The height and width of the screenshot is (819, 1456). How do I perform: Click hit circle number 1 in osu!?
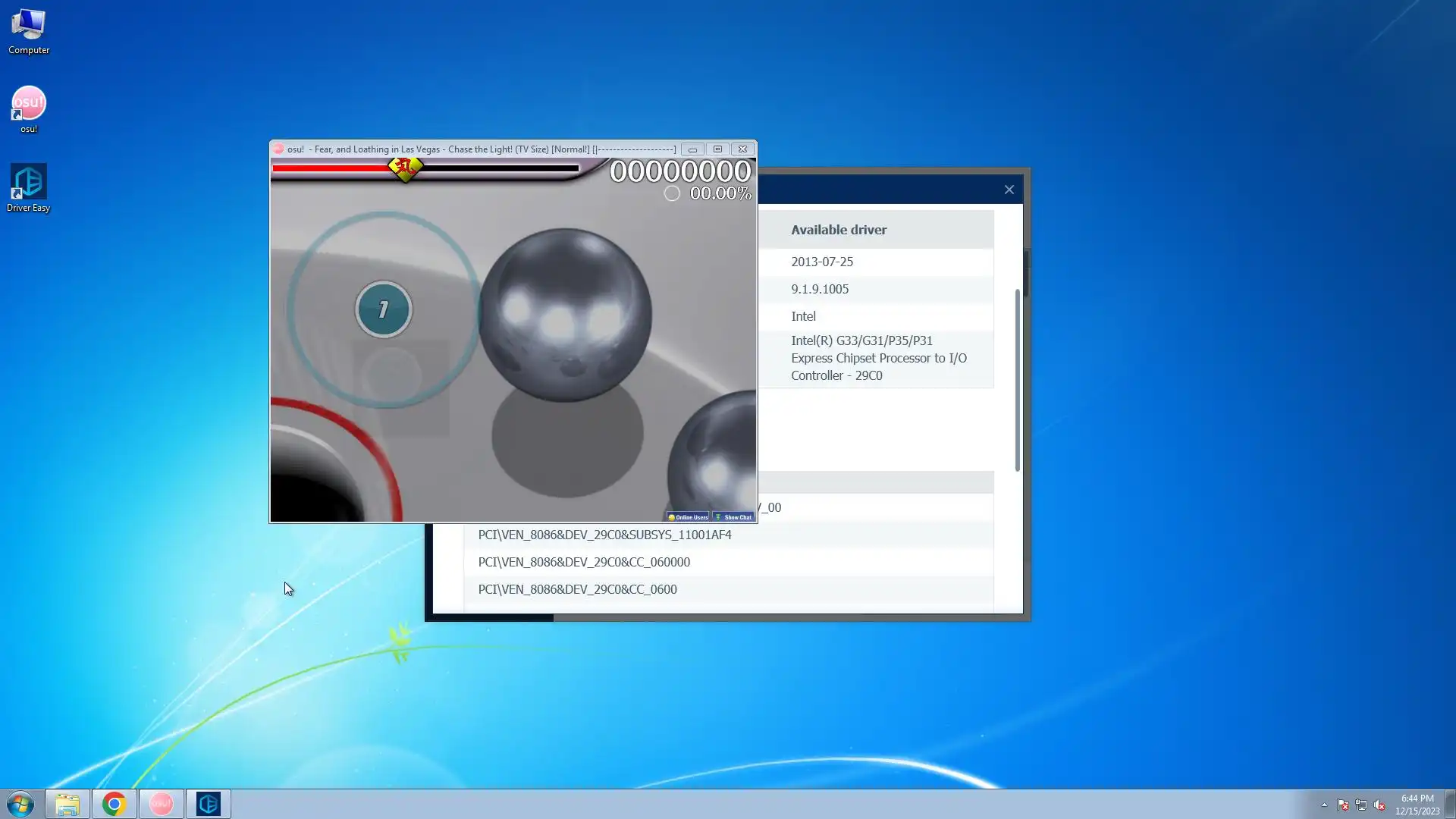point(383,309)
